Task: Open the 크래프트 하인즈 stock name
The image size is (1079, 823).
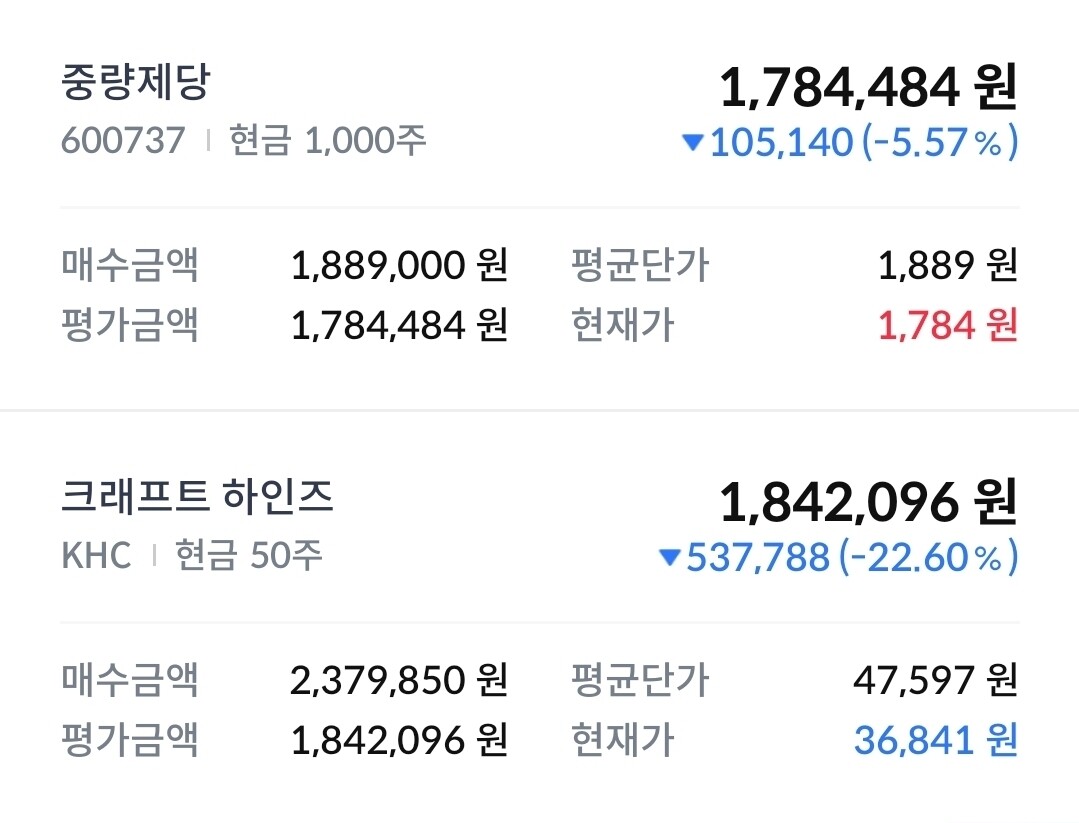Action: pos(197,497)
